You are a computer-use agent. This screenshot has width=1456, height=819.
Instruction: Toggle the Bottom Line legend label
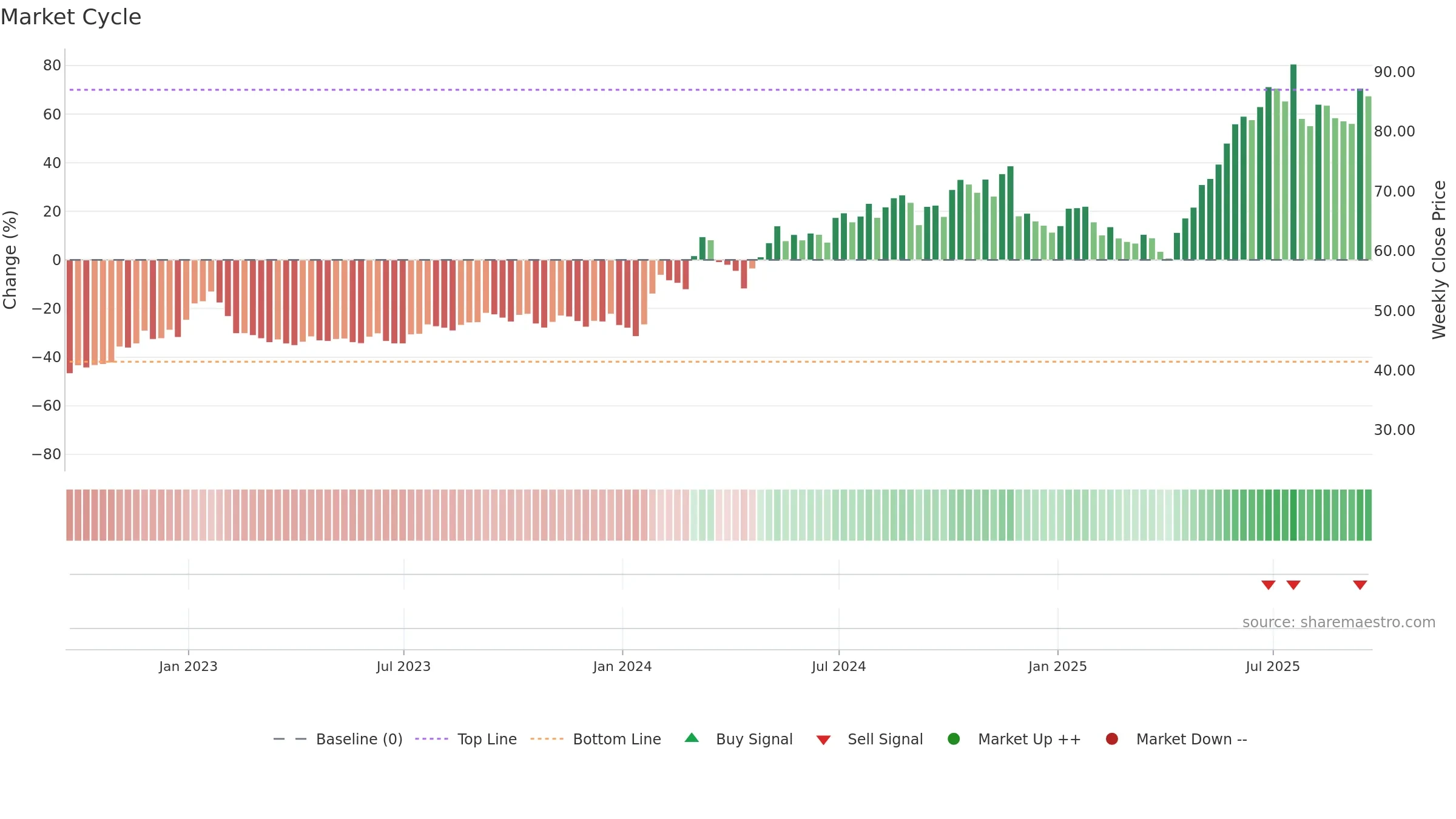pyautogui.click(x=617, y=739)
